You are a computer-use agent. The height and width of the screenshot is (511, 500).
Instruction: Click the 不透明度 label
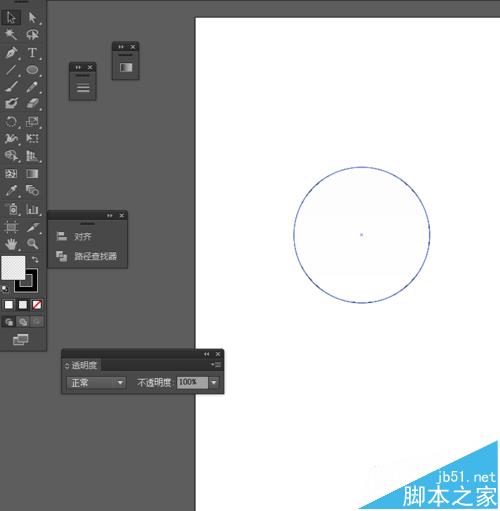tap(154, 383)
